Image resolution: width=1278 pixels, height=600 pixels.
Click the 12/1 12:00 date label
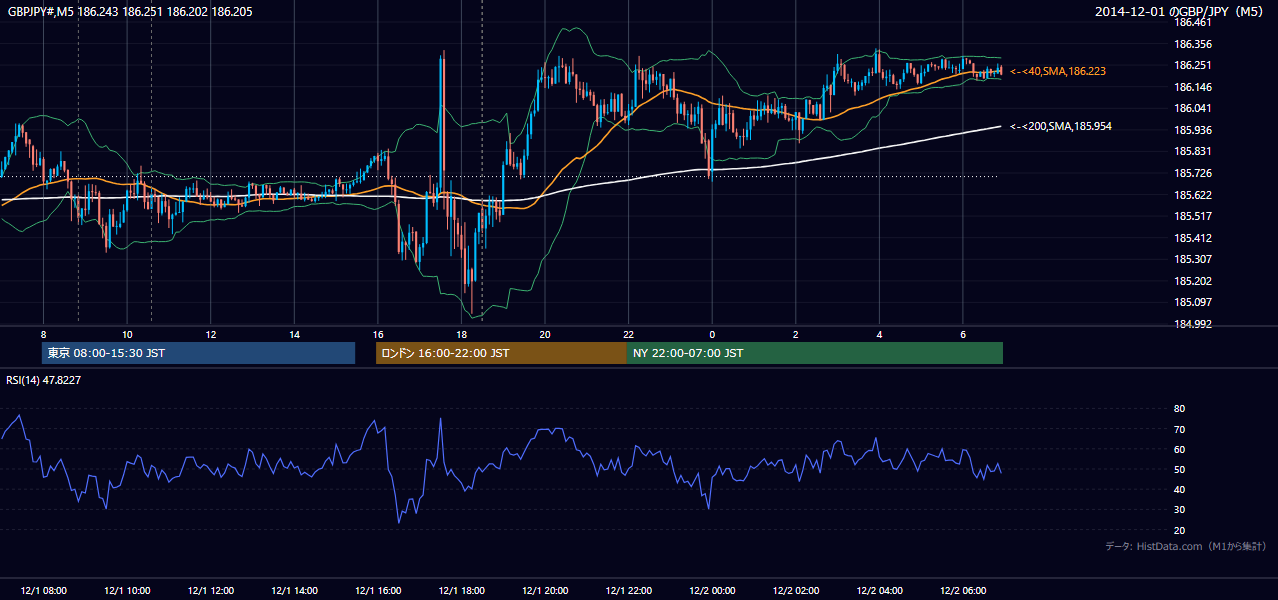211,590
